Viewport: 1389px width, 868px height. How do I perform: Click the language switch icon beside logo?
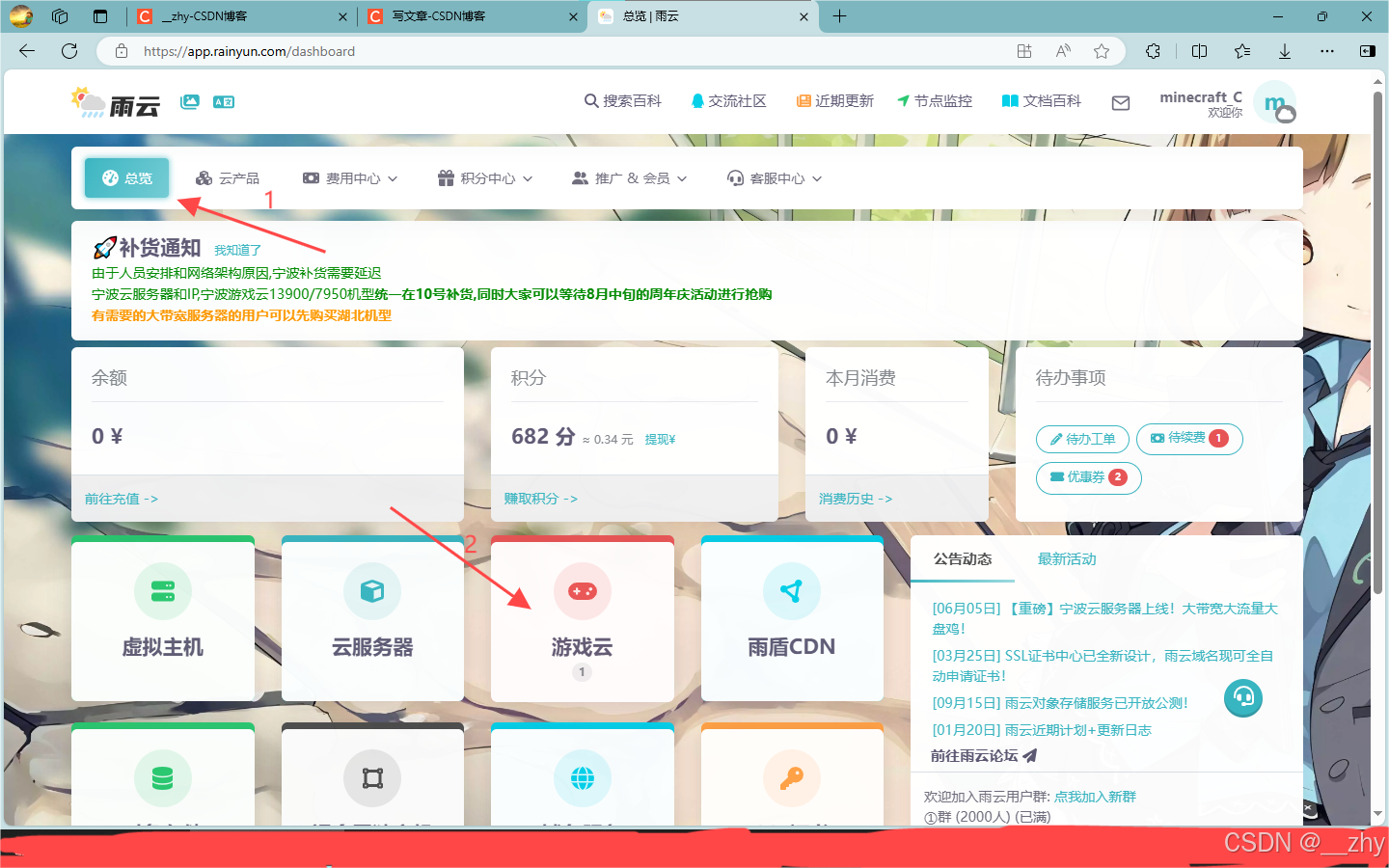(x=224, y=101)
